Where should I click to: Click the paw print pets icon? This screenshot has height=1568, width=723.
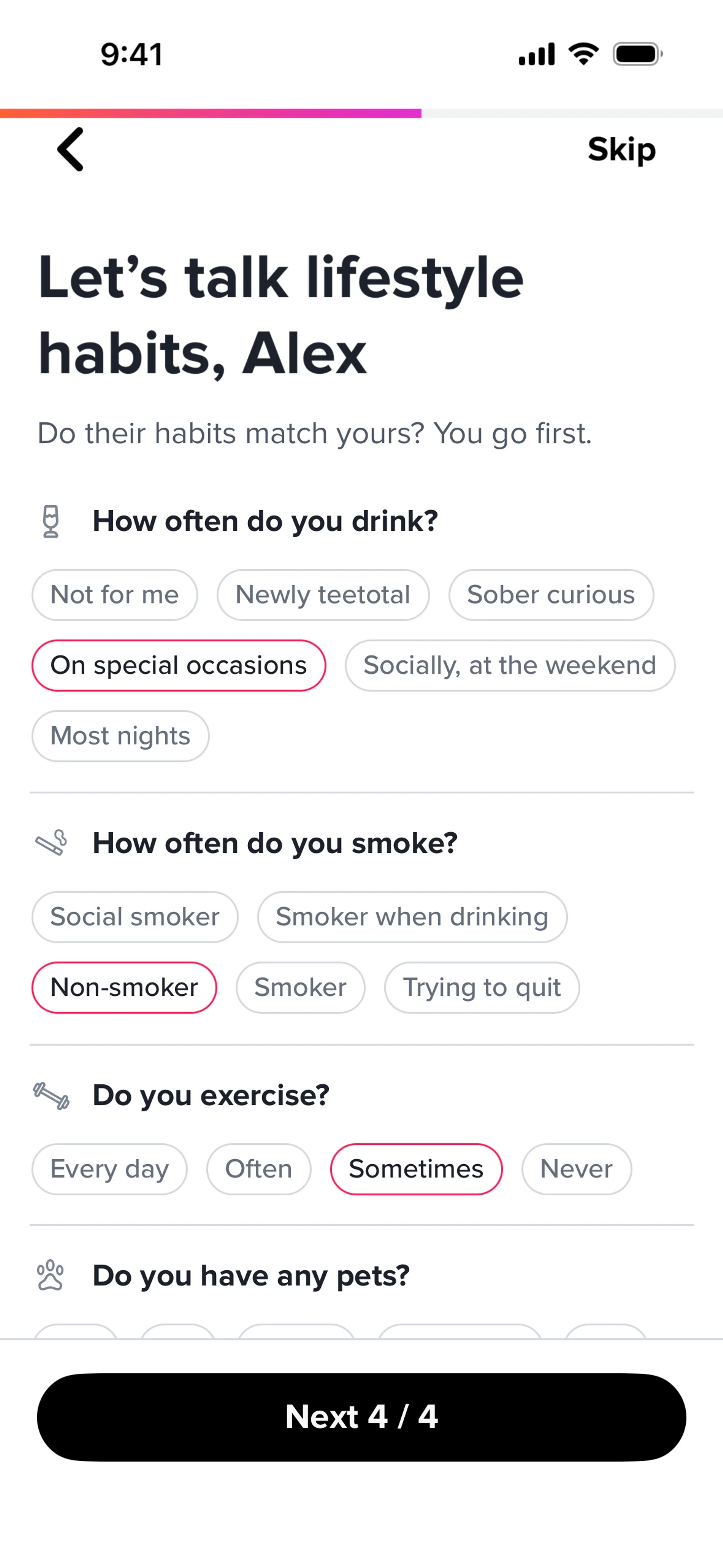pos(50,1275)
